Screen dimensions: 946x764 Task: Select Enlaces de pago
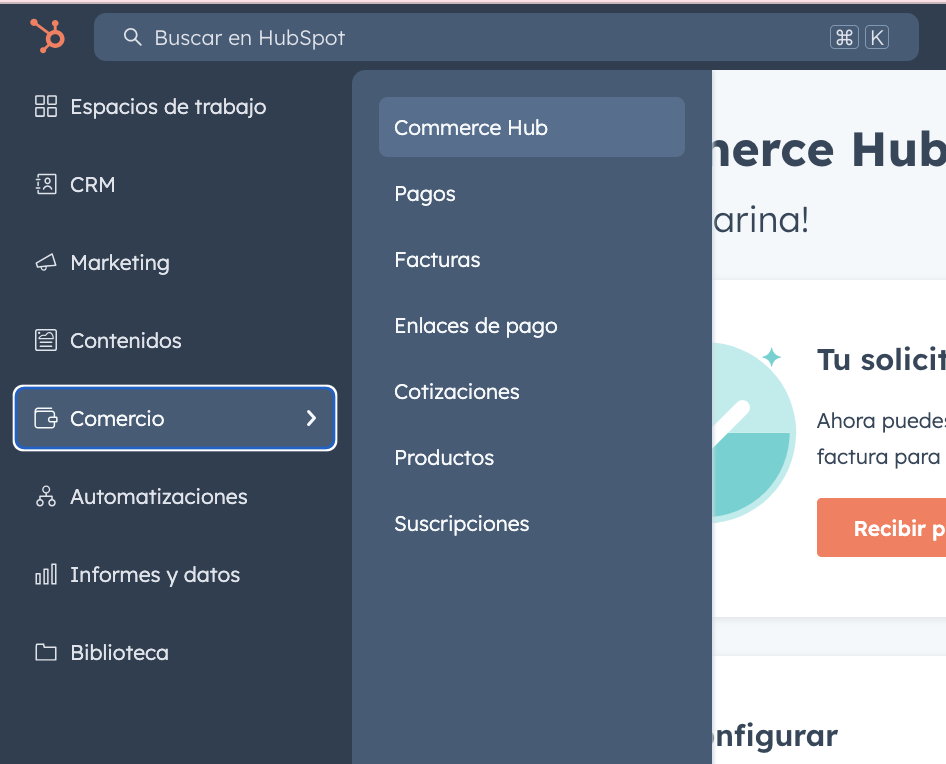pos(476,325)
